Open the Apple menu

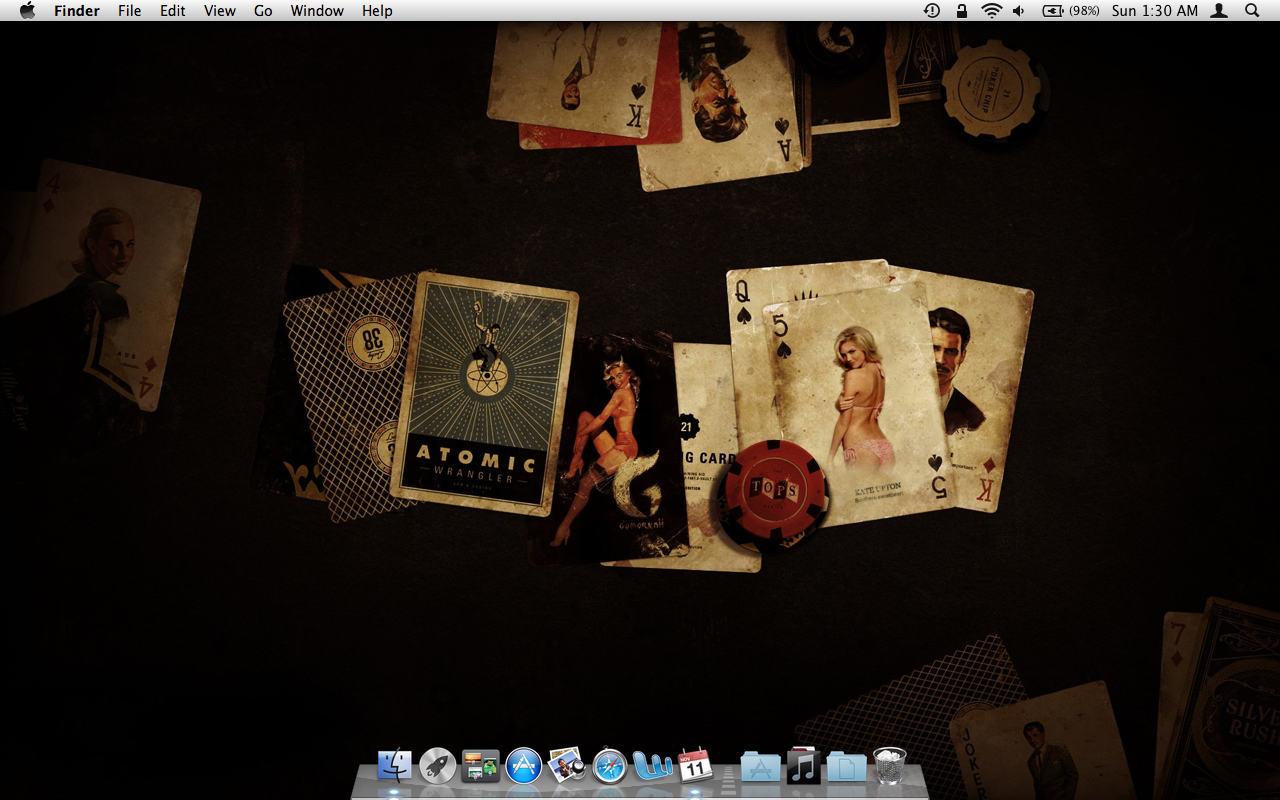coord(27,11)
